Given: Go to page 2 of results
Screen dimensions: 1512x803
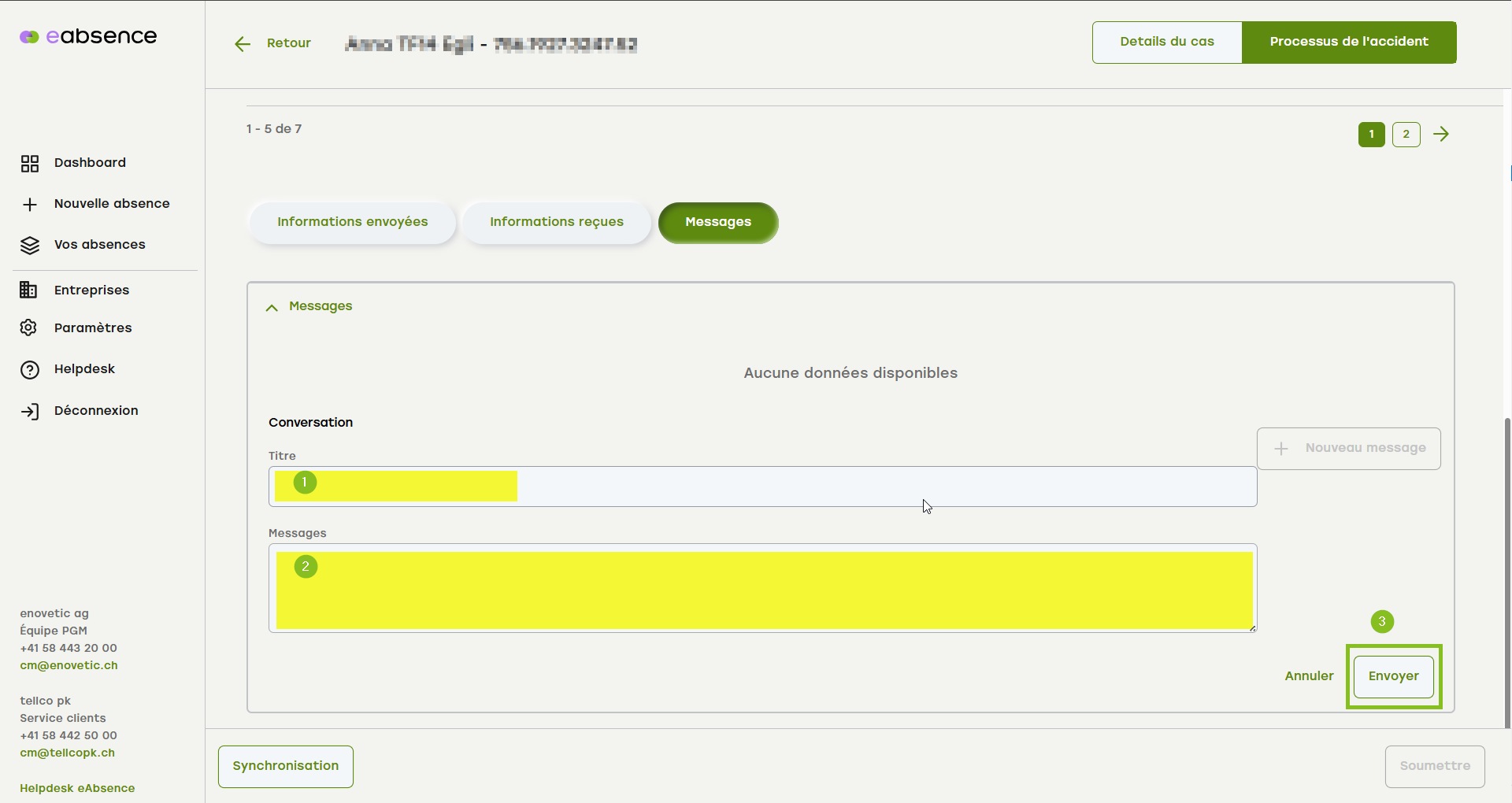Looking at the screenshot, I should pos(1406,135).
